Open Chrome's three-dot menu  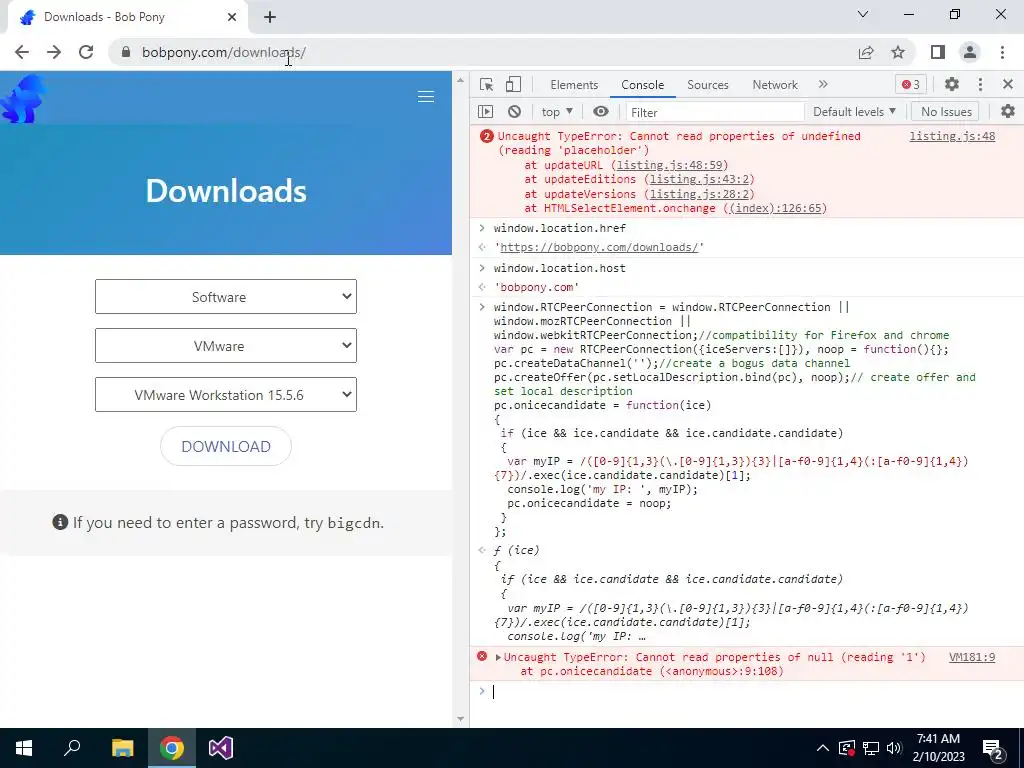click(x=1002, y=52)
